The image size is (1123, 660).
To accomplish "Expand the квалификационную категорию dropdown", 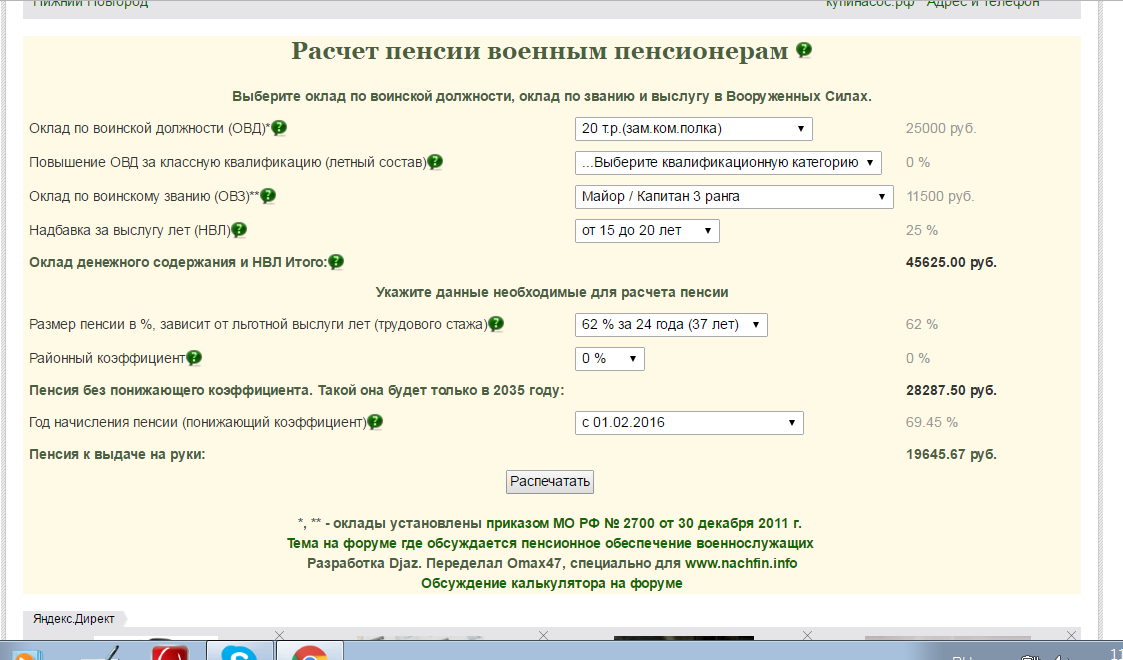I will point(727,163).
